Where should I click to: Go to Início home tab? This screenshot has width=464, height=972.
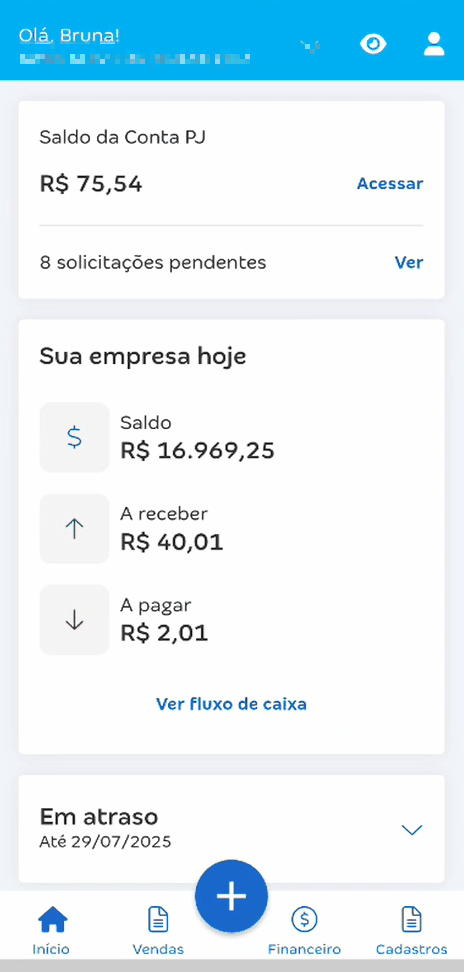pos(52,930)
